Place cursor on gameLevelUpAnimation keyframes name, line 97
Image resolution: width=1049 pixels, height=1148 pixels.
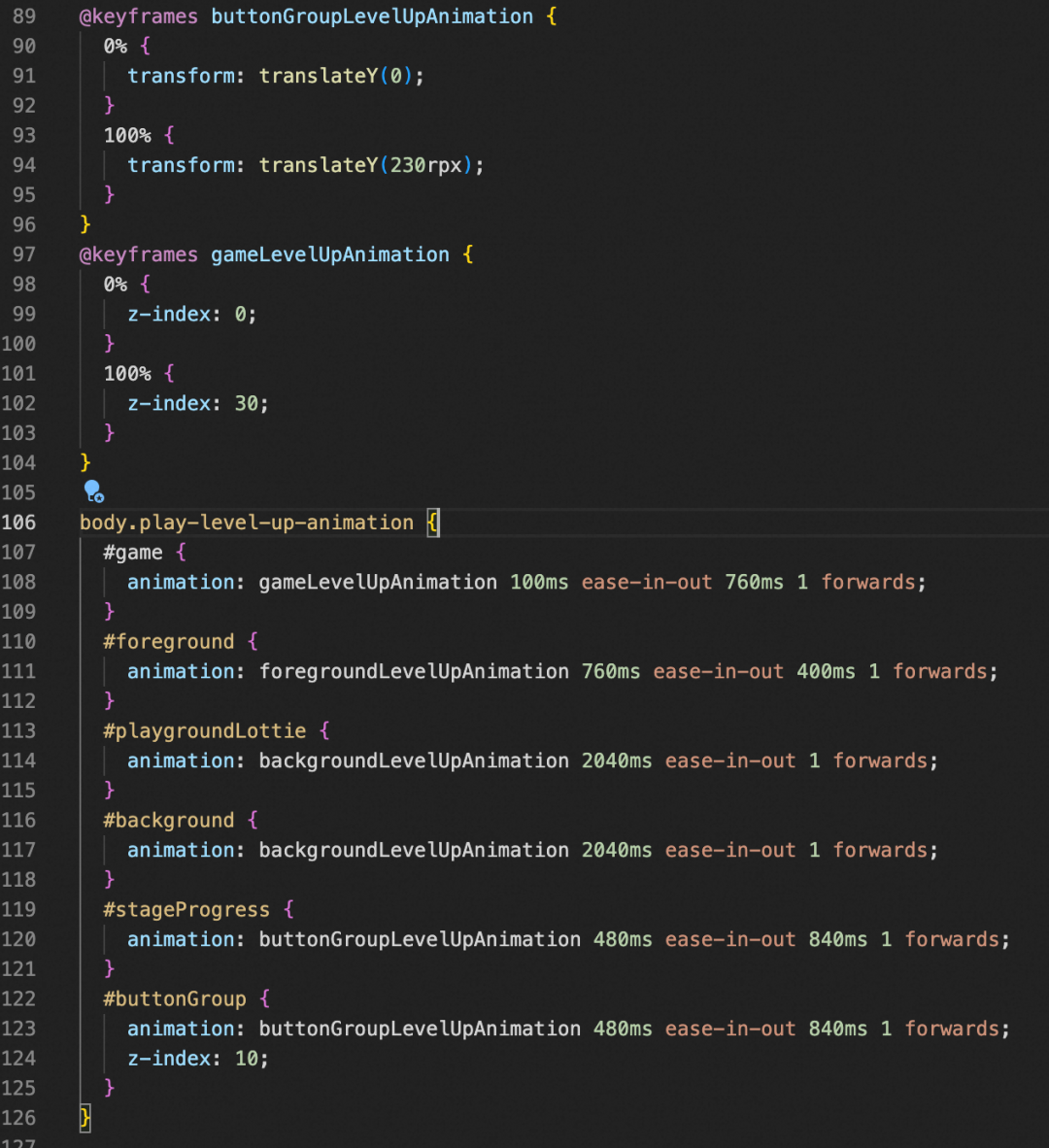coord(329,254)
